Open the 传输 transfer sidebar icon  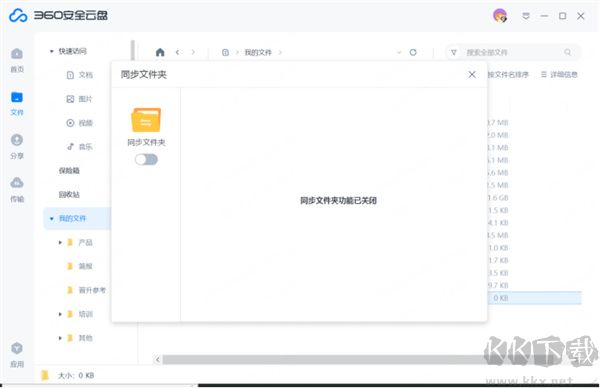pos(17,189)
